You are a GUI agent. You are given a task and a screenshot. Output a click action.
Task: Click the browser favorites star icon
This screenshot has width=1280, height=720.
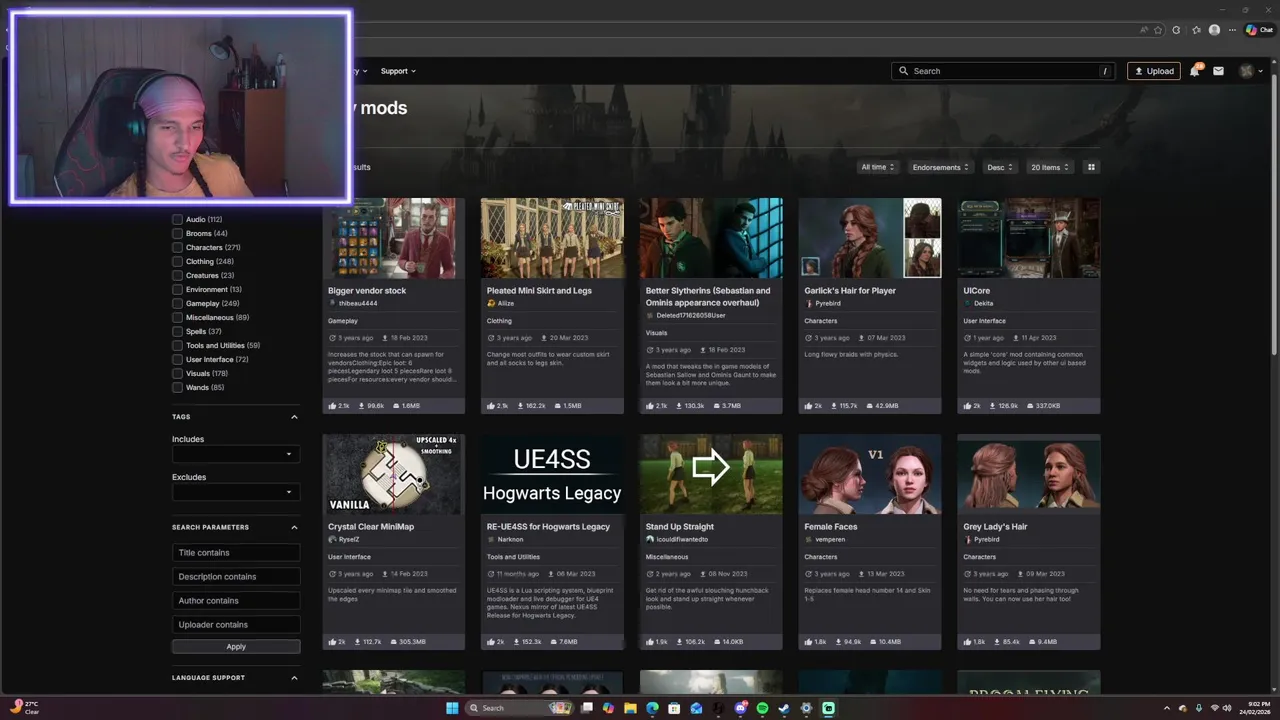pos(1159,30)
